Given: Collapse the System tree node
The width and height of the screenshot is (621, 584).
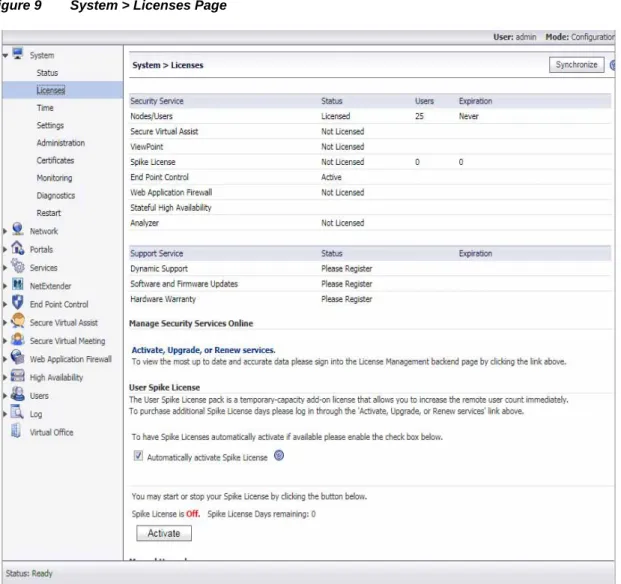Looking at the screenshot, I should pos(5,56).
